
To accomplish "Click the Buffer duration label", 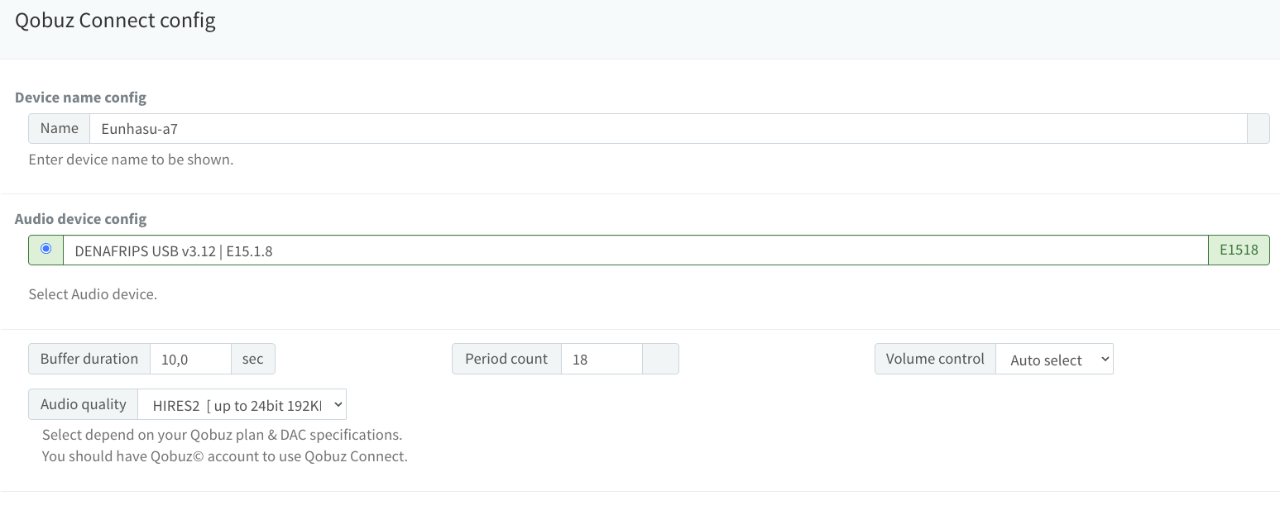I will 89,359.
